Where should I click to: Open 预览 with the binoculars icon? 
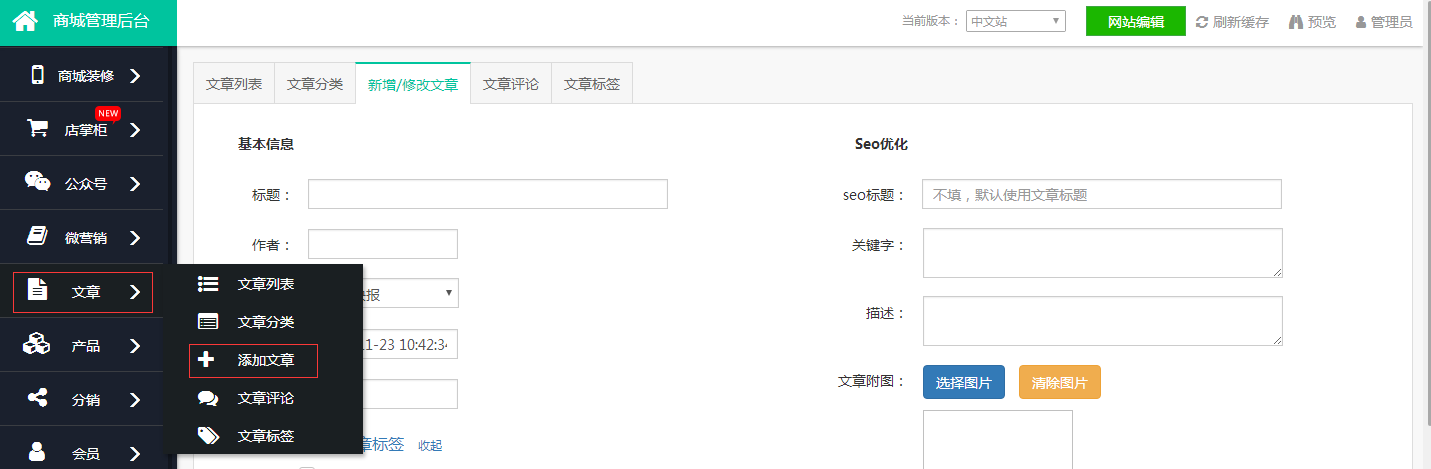pos(1296,22)
